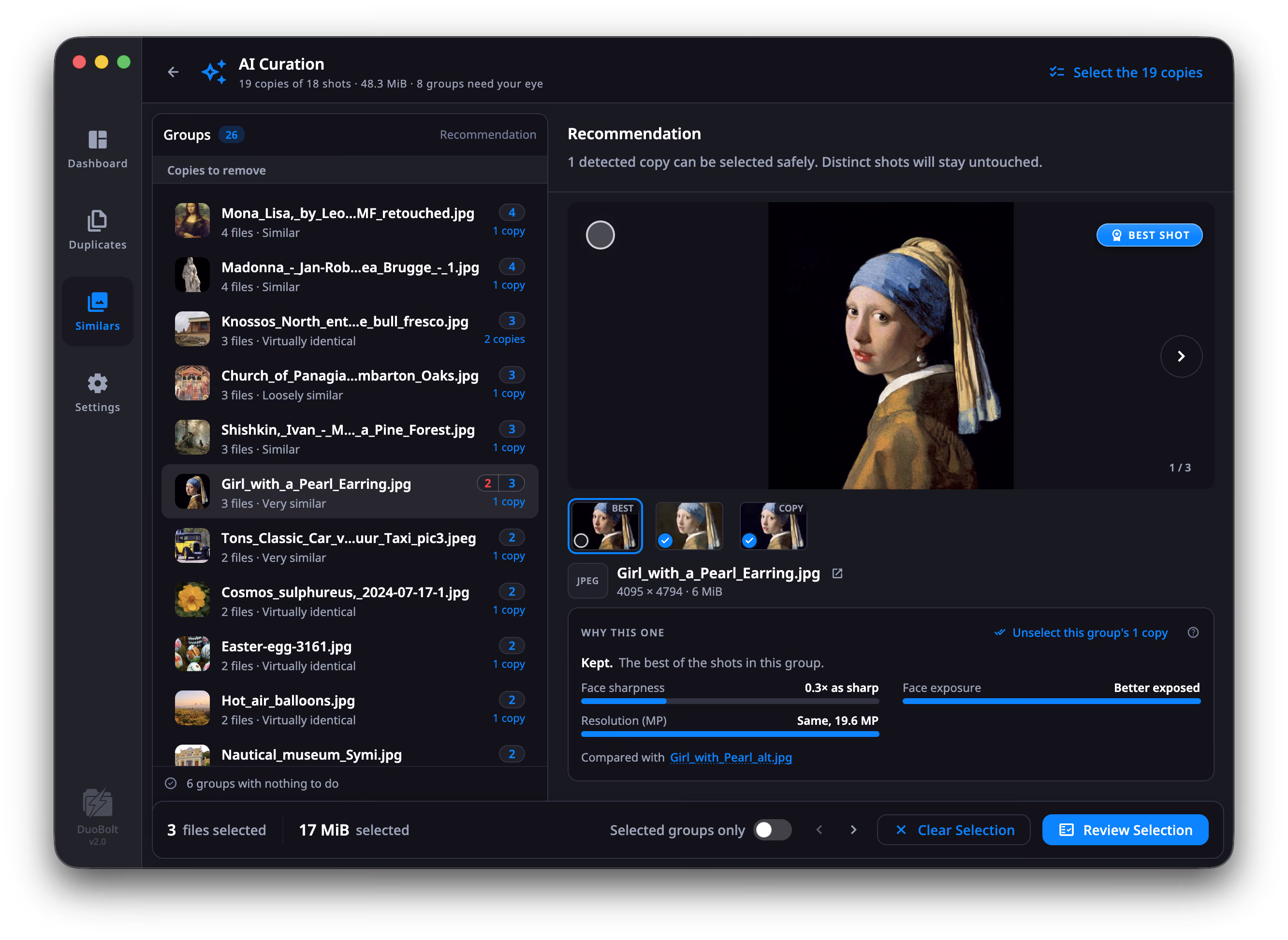Screen dimensions: 1288x940
Task: Click Unselect this group's 1 copy
Action: click(1081, 633)
